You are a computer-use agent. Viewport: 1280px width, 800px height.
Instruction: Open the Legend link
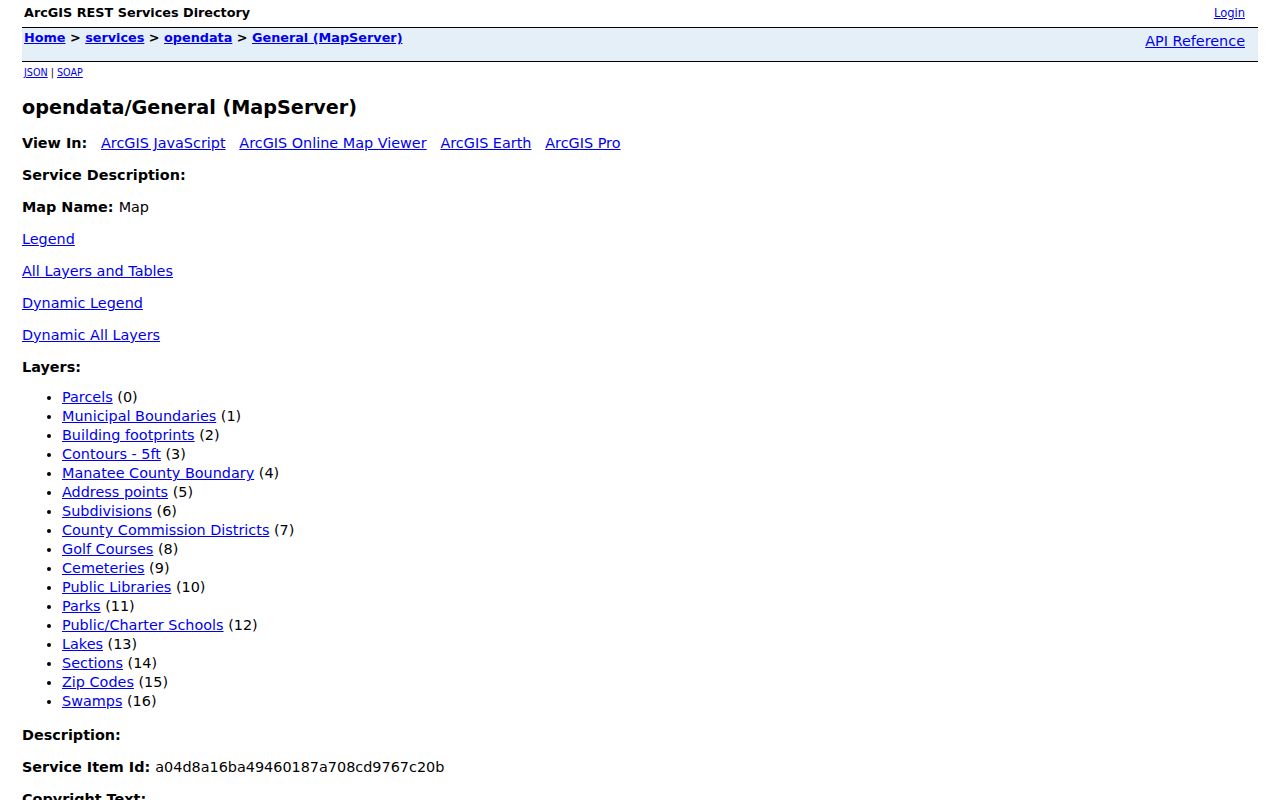[x=48, y=239]
